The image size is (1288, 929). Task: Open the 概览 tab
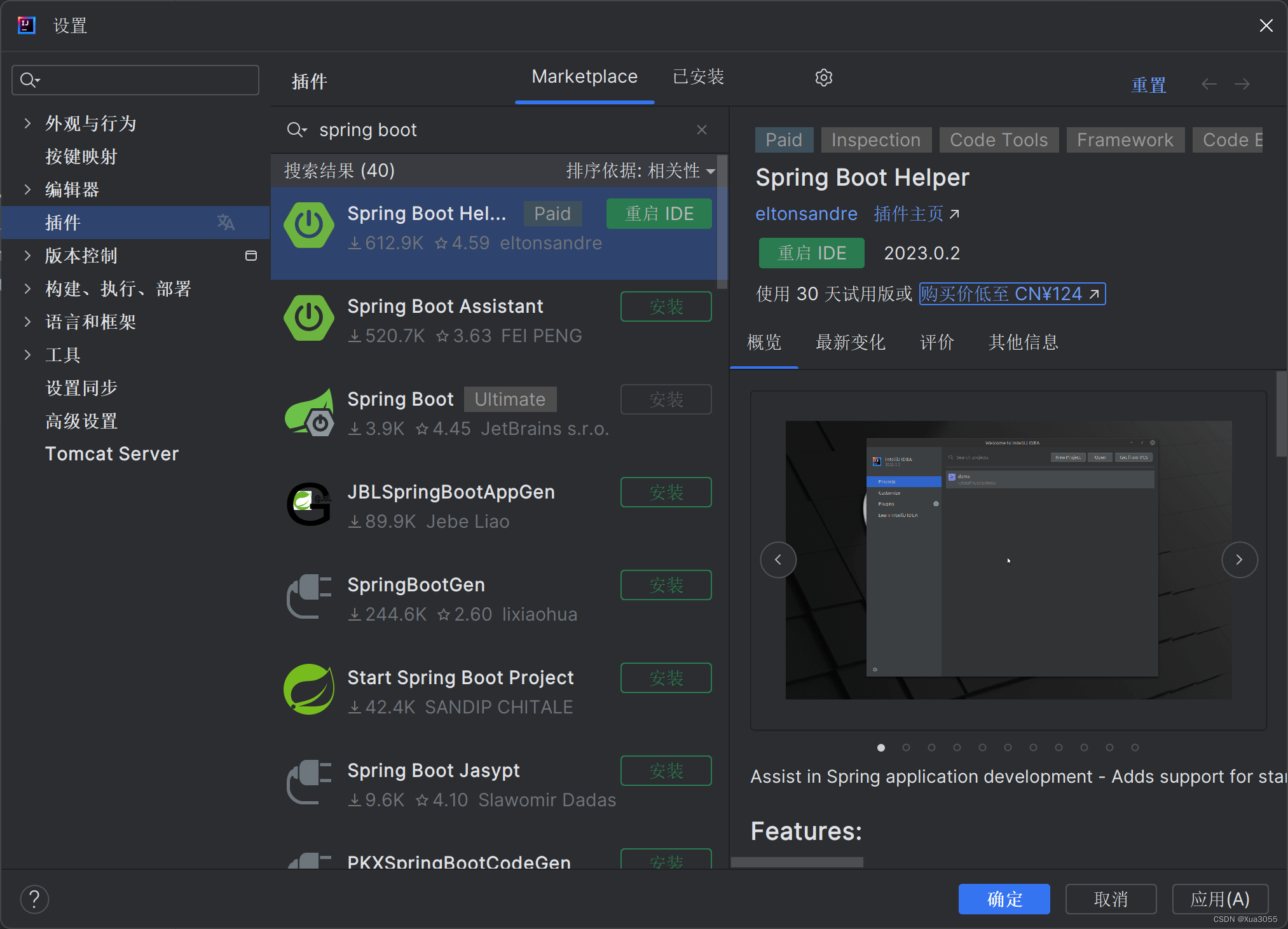pyautogui.click(x=764, y=343)
